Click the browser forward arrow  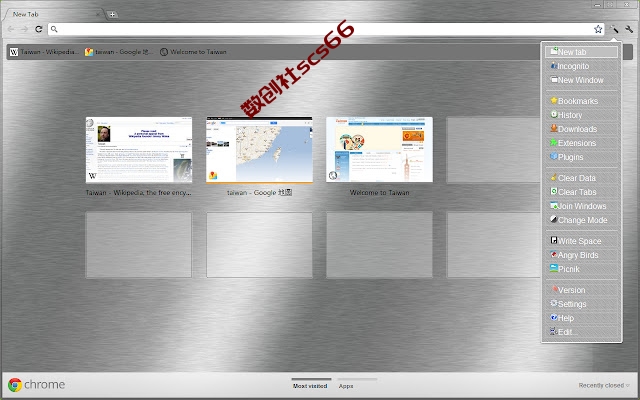click(x=24, y=29)
